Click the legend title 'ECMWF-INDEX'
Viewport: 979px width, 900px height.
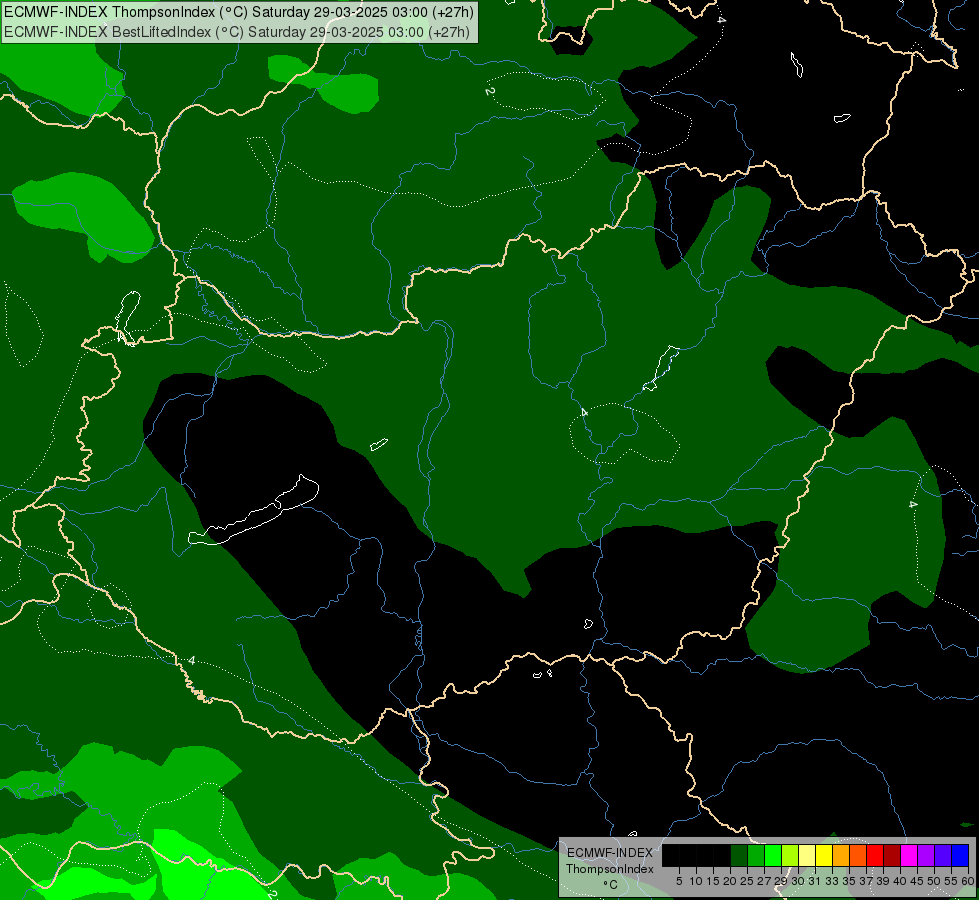click(609, 853)
